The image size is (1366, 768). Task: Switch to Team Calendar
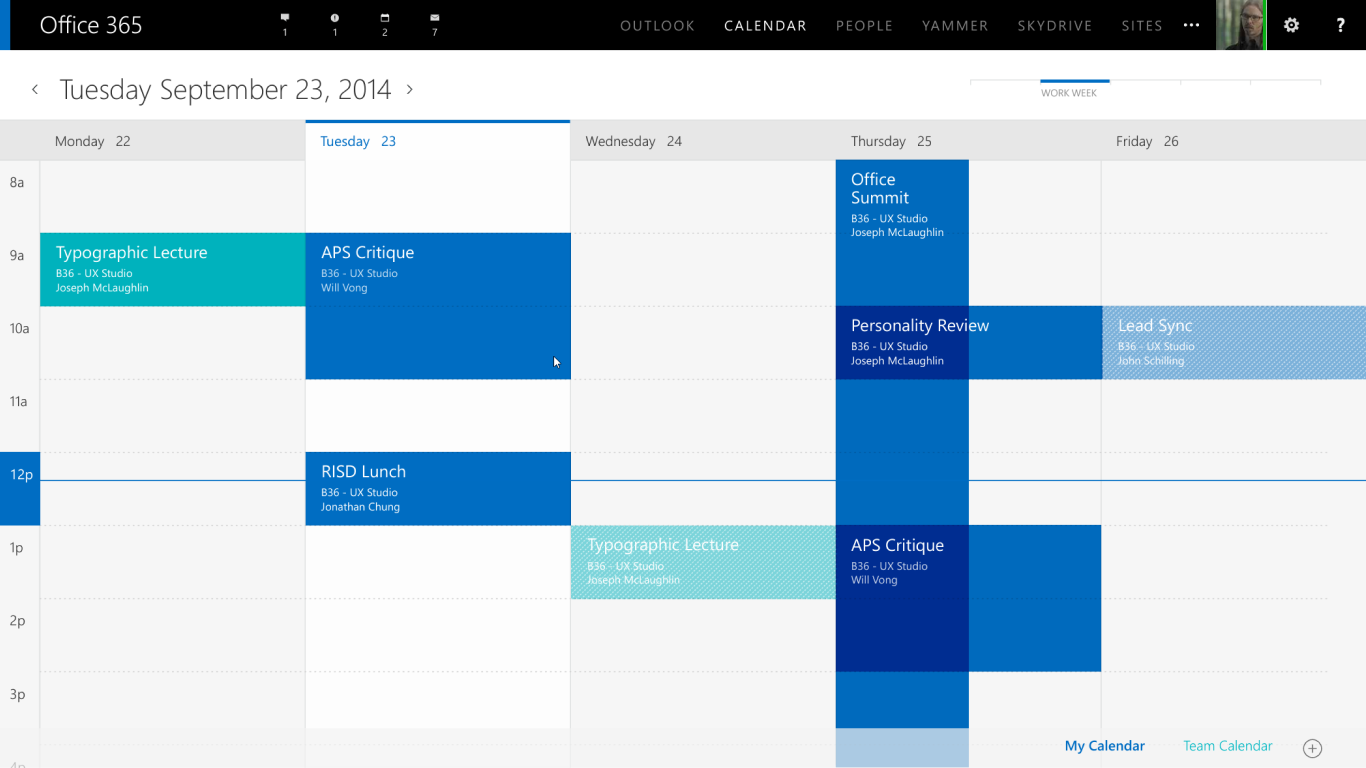tap(1227, 746)
